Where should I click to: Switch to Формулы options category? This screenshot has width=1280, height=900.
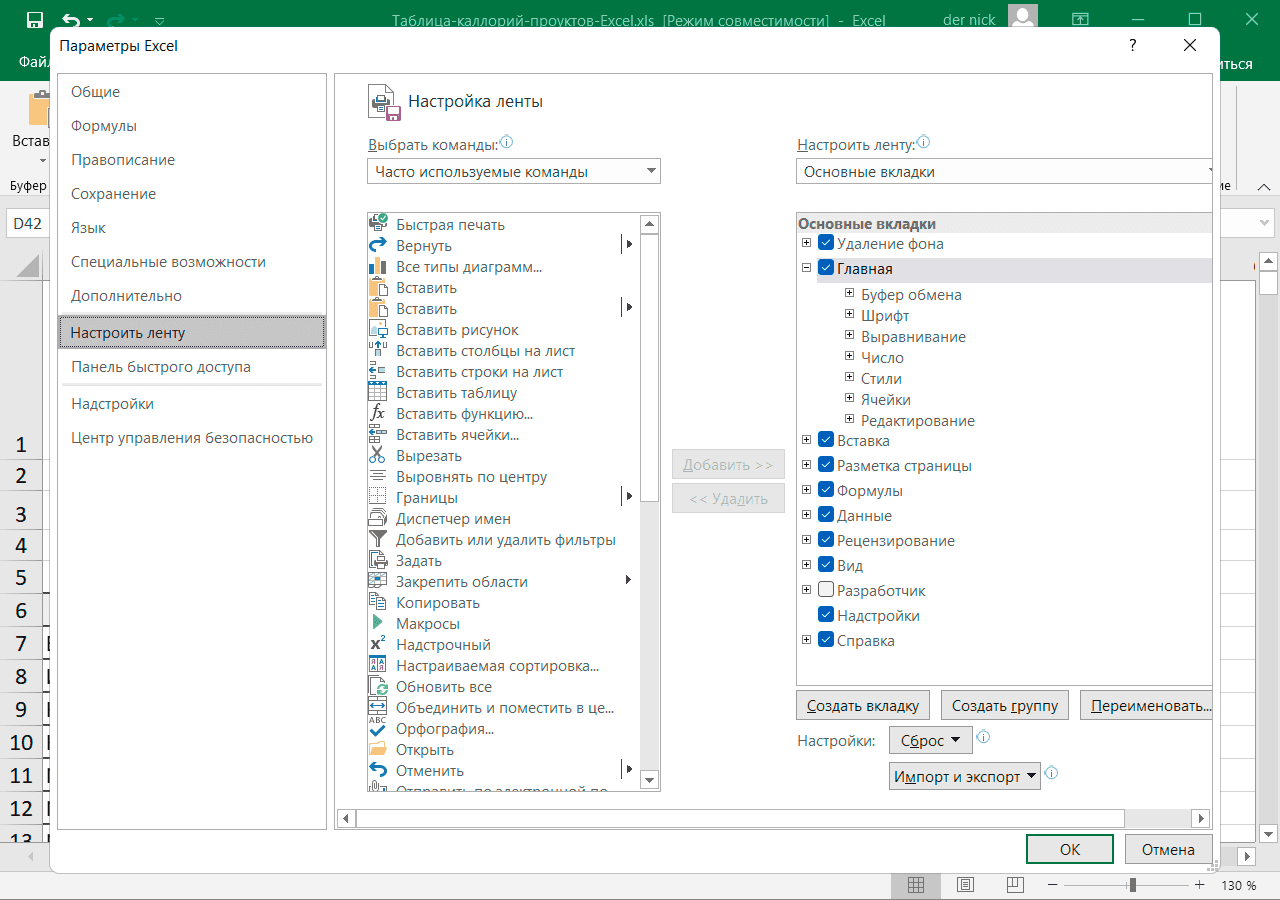191,126
